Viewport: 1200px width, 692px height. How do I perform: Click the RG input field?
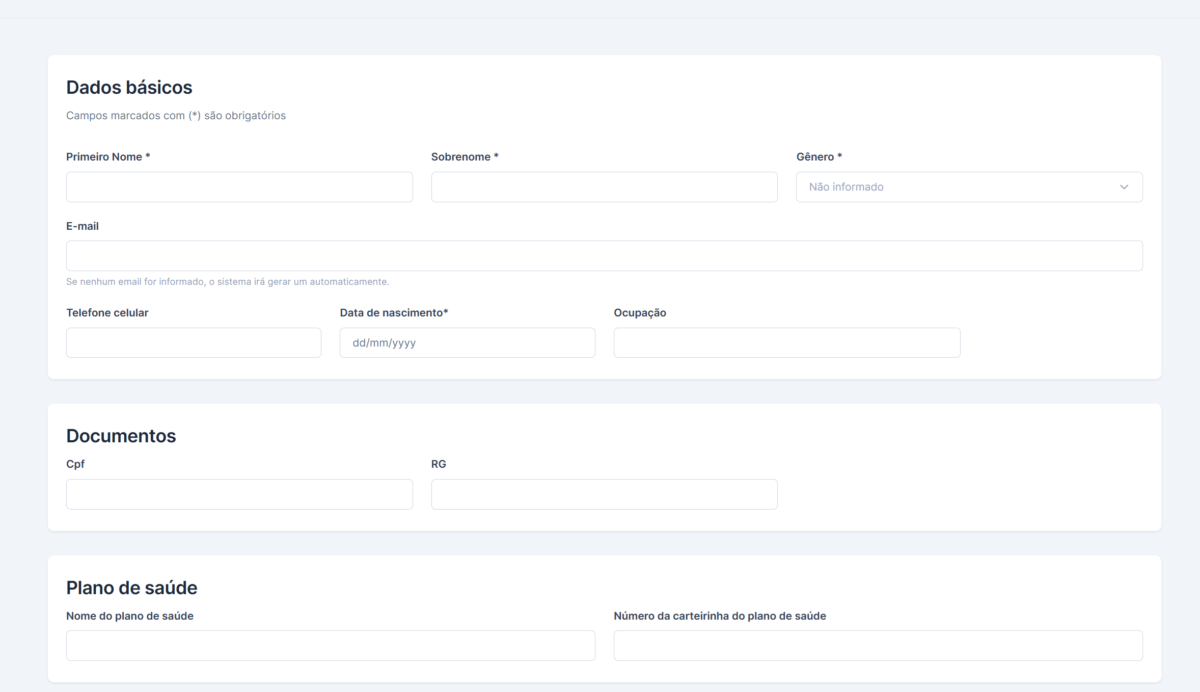pyautogui.click(x=604, y=494)
